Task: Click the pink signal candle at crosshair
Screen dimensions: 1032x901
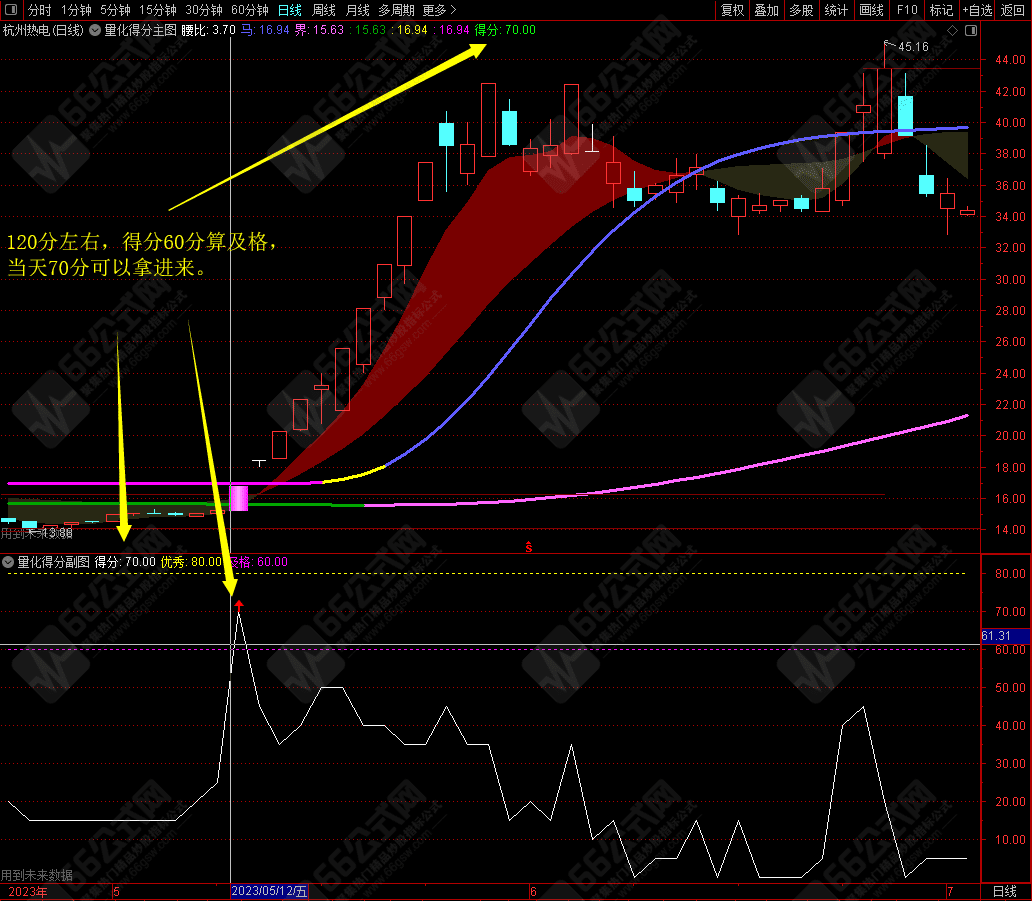Action: [x=238, y=498]
